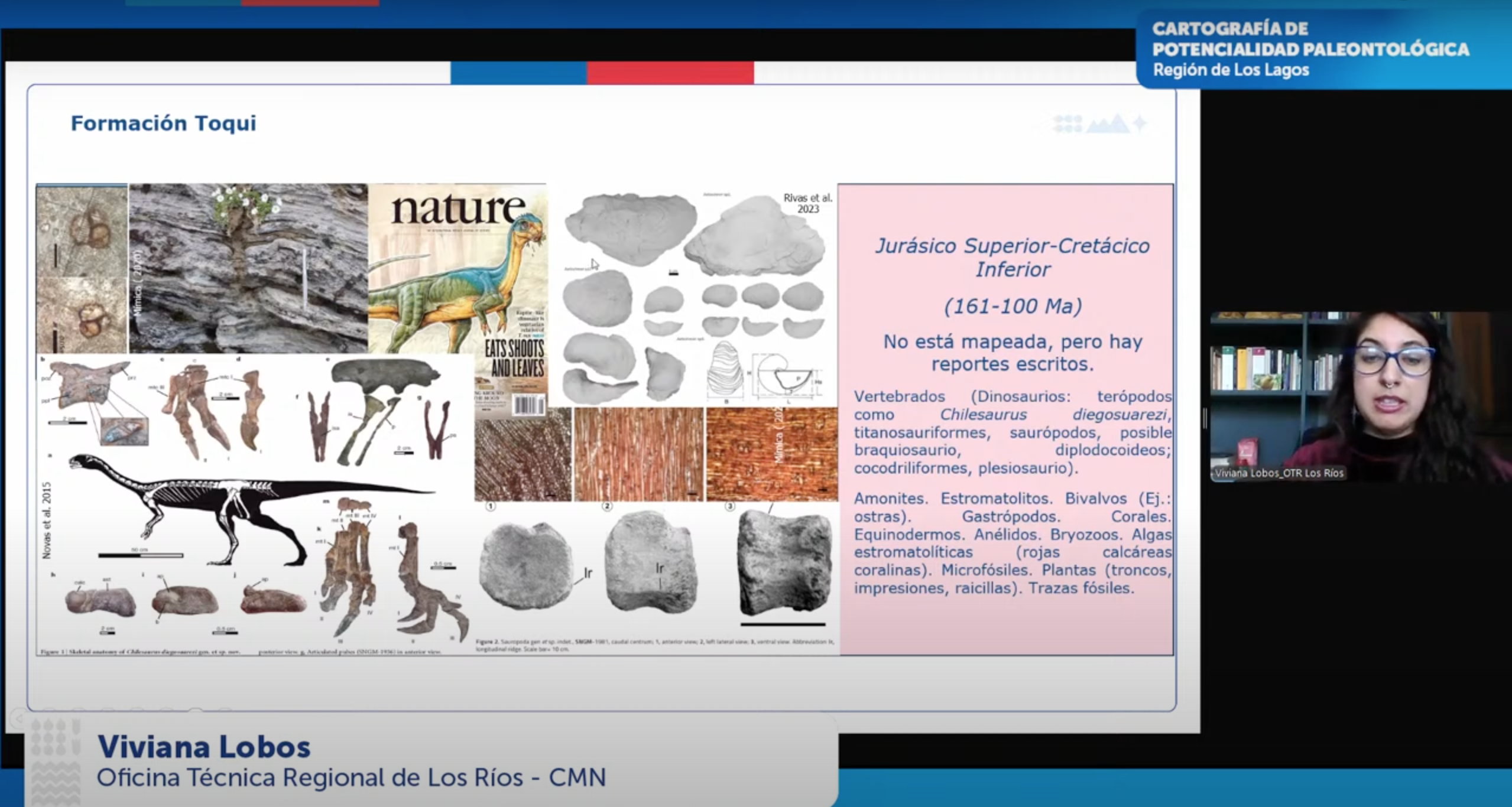Click the red segment of slide header bar
Image resolution: width=1512 pixels, height=807 pixels.
tap(670, 73)
